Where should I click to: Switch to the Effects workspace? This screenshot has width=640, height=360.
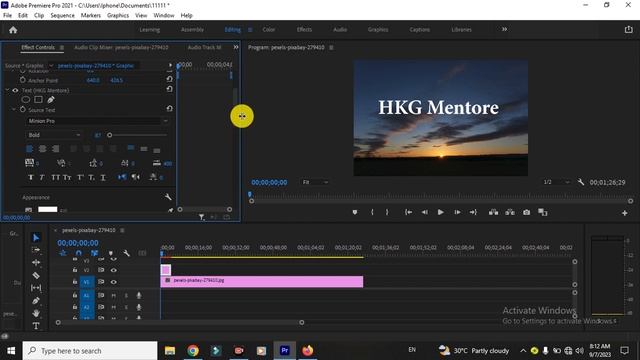[x=304, y=29]
